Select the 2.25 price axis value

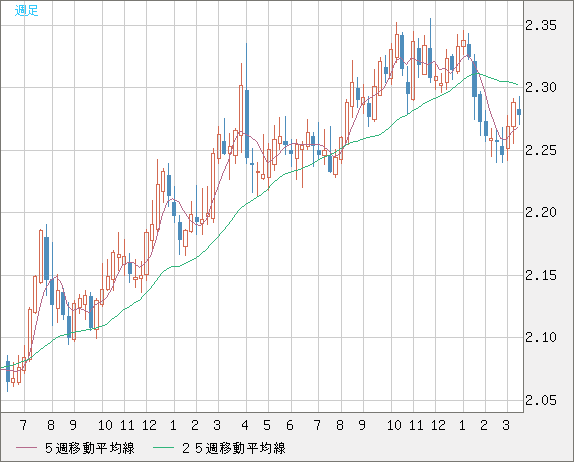coord(541,150)
